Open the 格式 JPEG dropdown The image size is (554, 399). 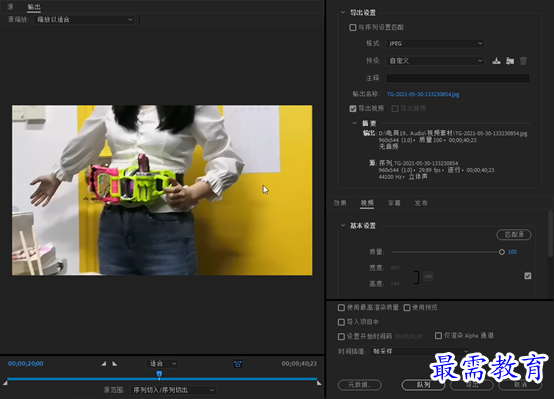click(435, 43)
